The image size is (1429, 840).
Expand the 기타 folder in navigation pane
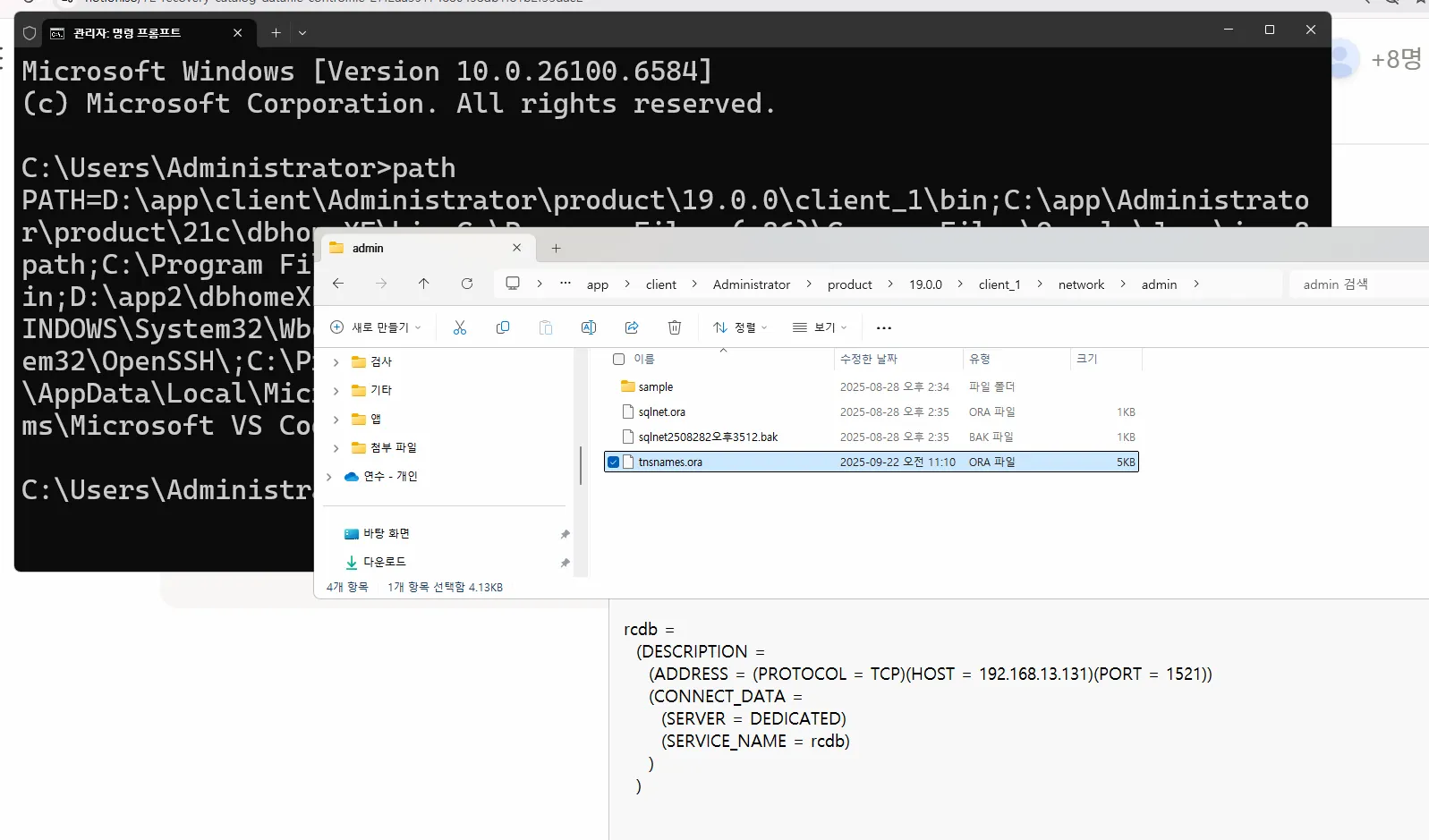click(336, 391)
